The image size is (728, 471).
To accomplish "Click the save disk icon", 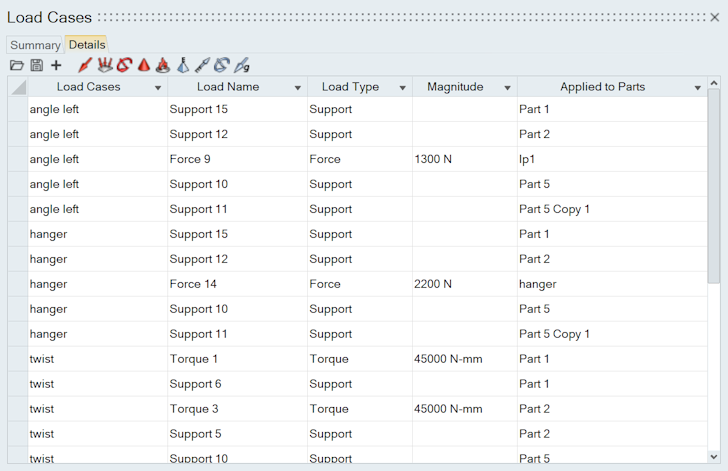I will click(36, 65).
